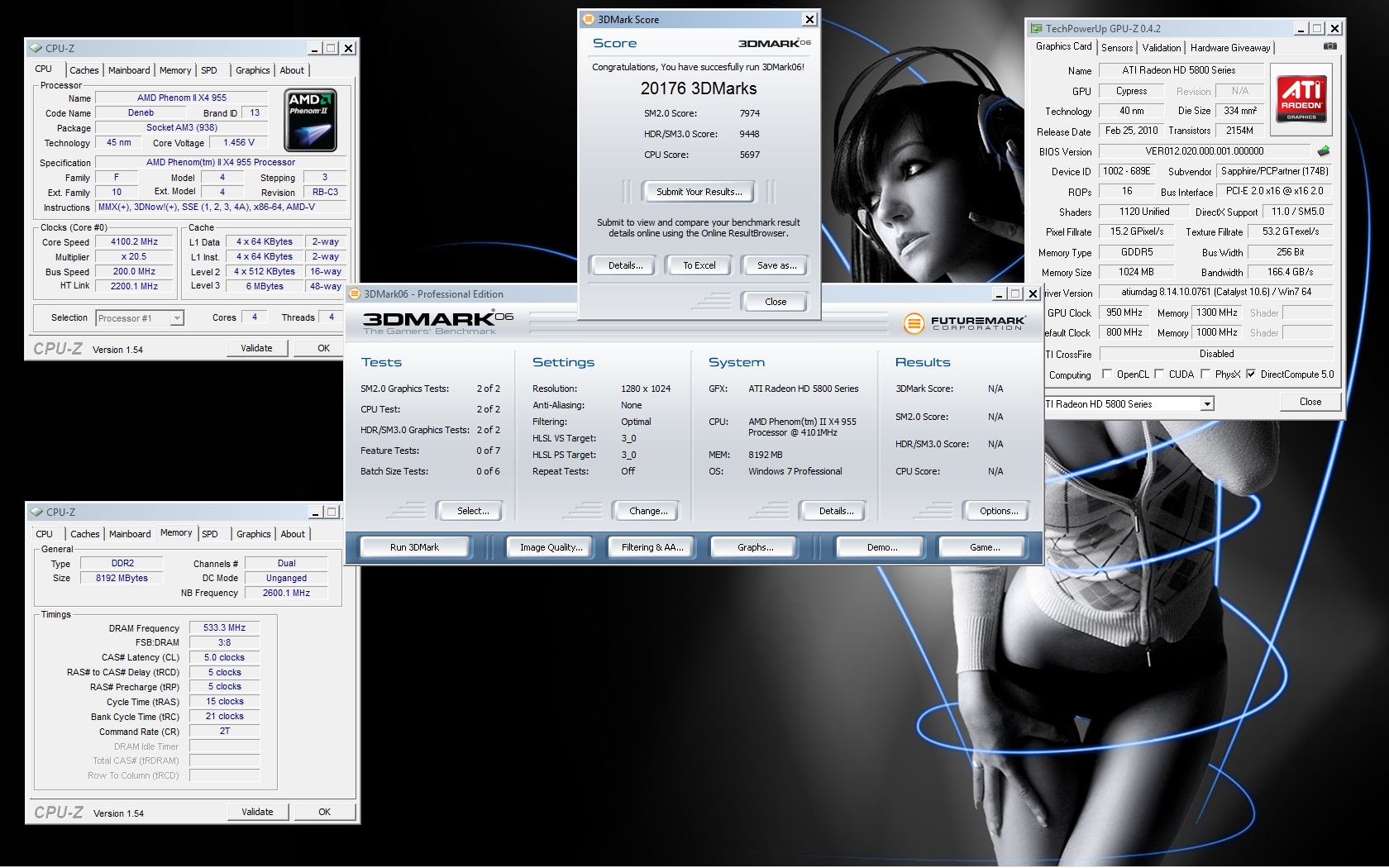
Task: Click the BIOS Version field in GPU-Z
Action: click(x=1204, y=151)
